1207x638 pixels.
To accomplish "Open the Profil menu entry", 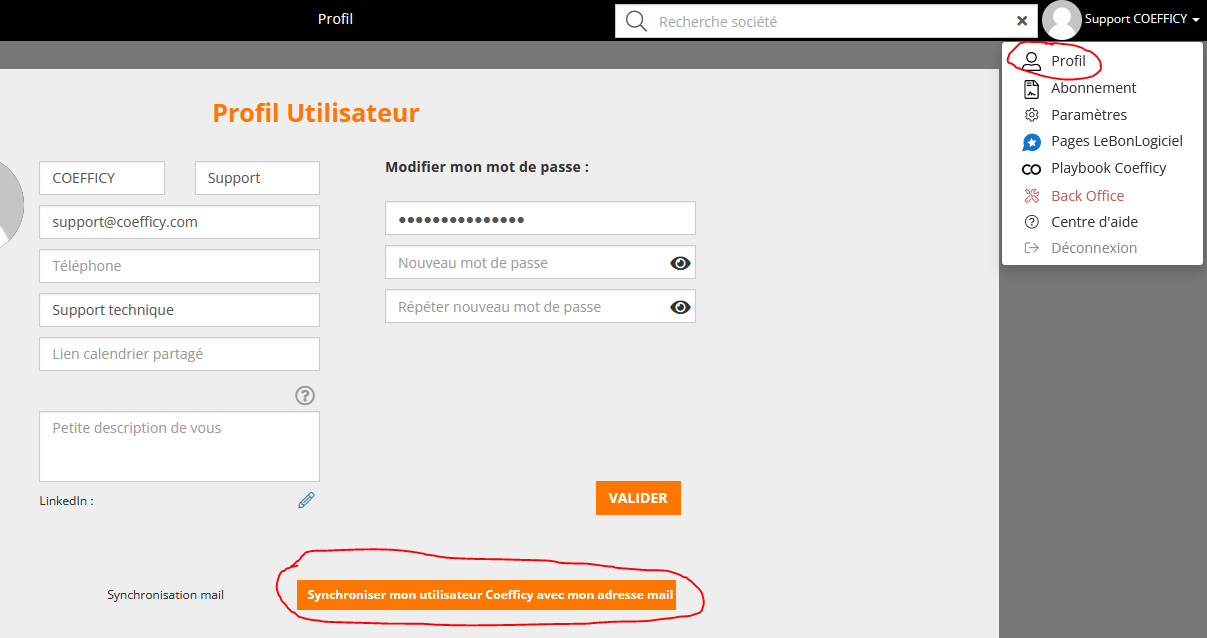I will pos(1068,61).
